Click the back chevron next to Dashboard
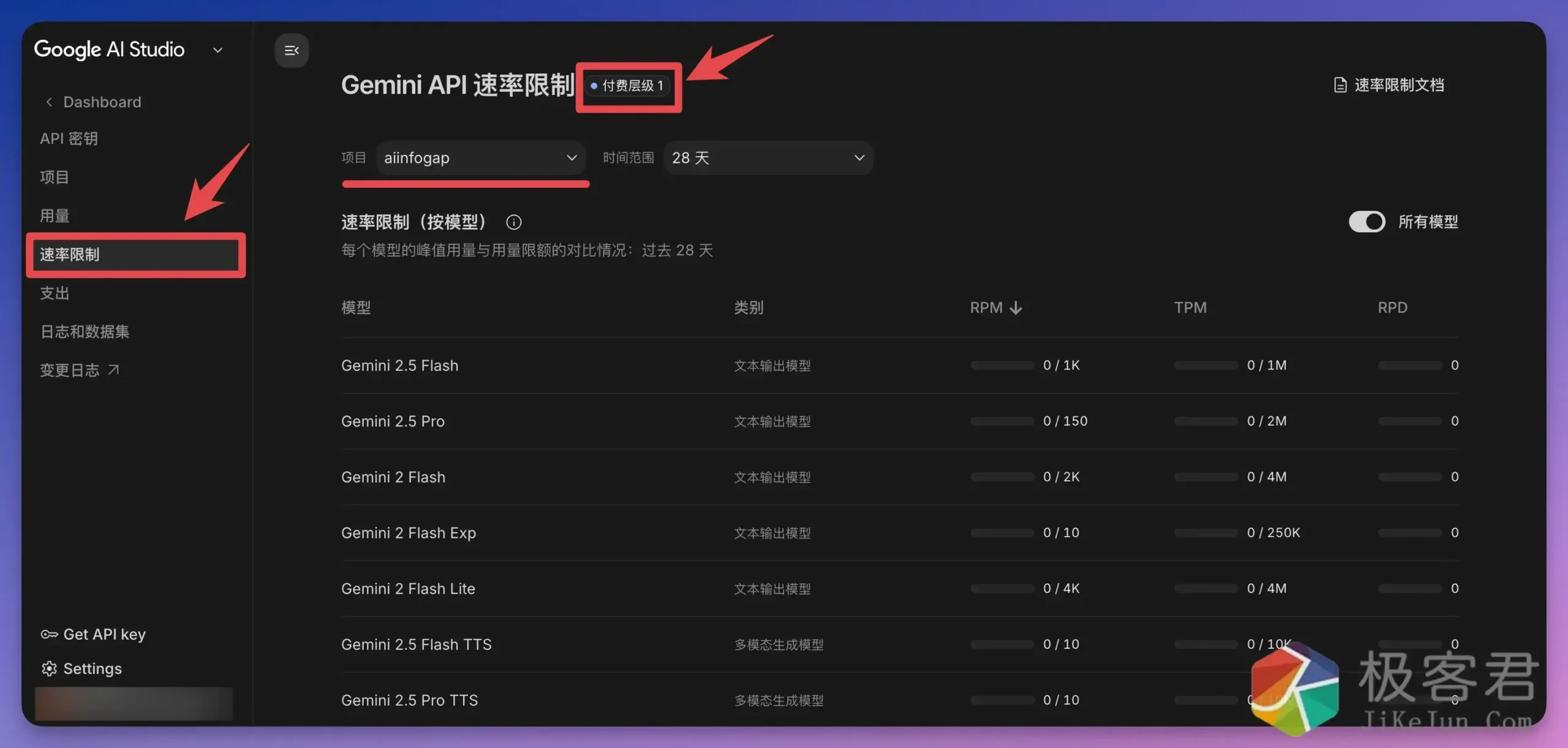The width and height of the screenshot is (1568, 748). [x=49, y=102]
